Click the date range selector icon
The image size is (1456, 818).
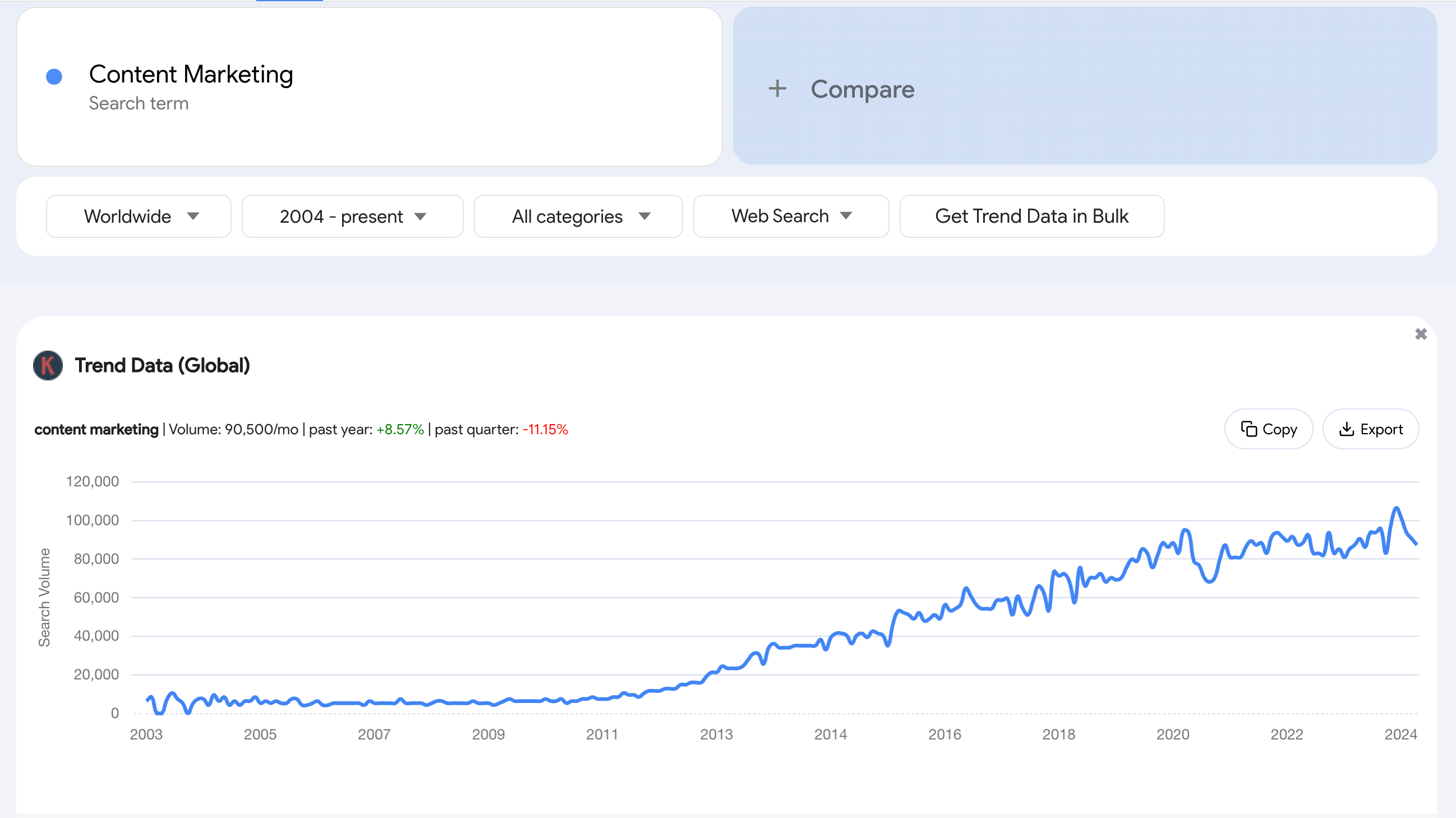coord(421,215)
